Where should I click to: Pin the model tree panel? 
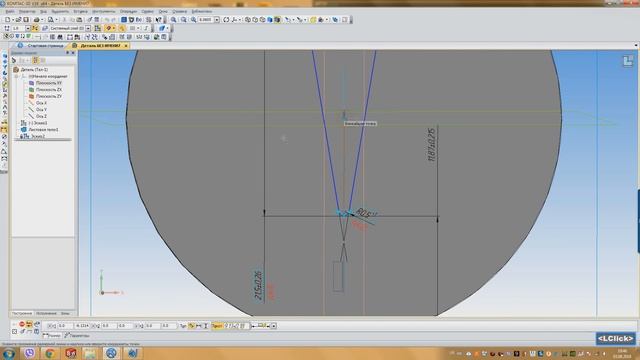pos(68,53)
